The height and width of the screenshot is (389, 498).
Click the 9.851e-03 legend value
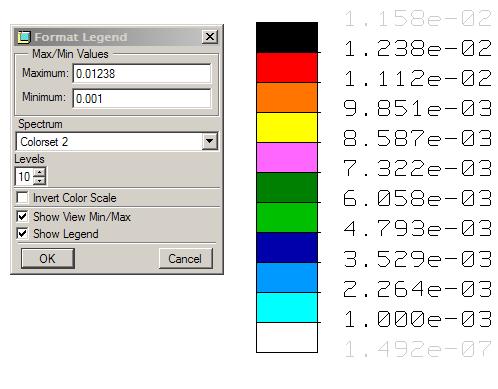pos(418,109)
